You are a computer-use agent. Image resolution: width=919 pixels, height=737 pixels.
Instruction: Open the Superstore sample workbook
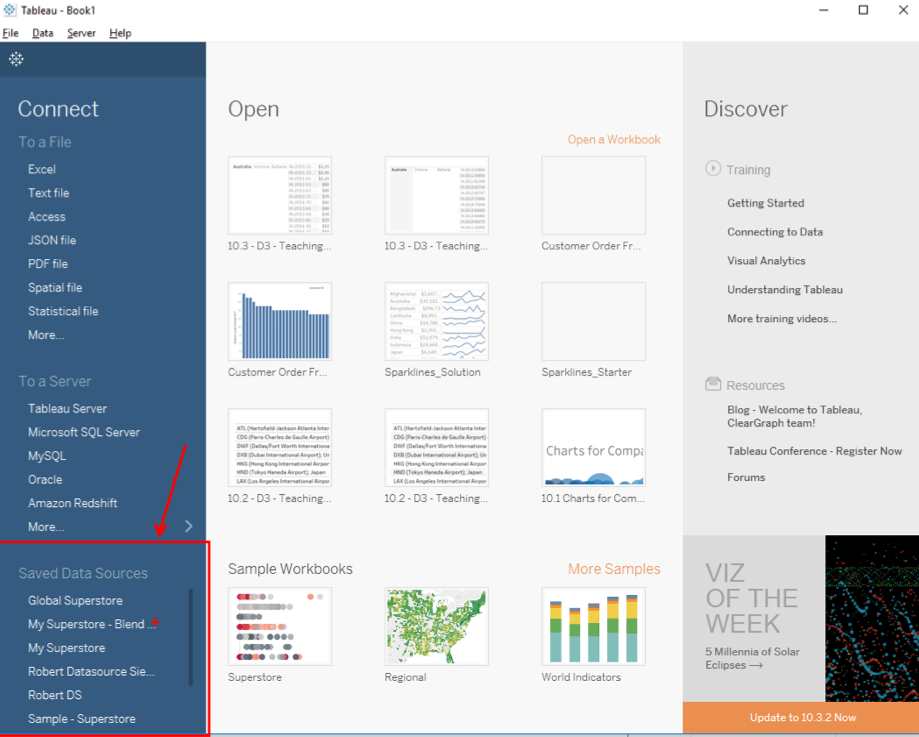pyautogui.click(x=279, y=625)
